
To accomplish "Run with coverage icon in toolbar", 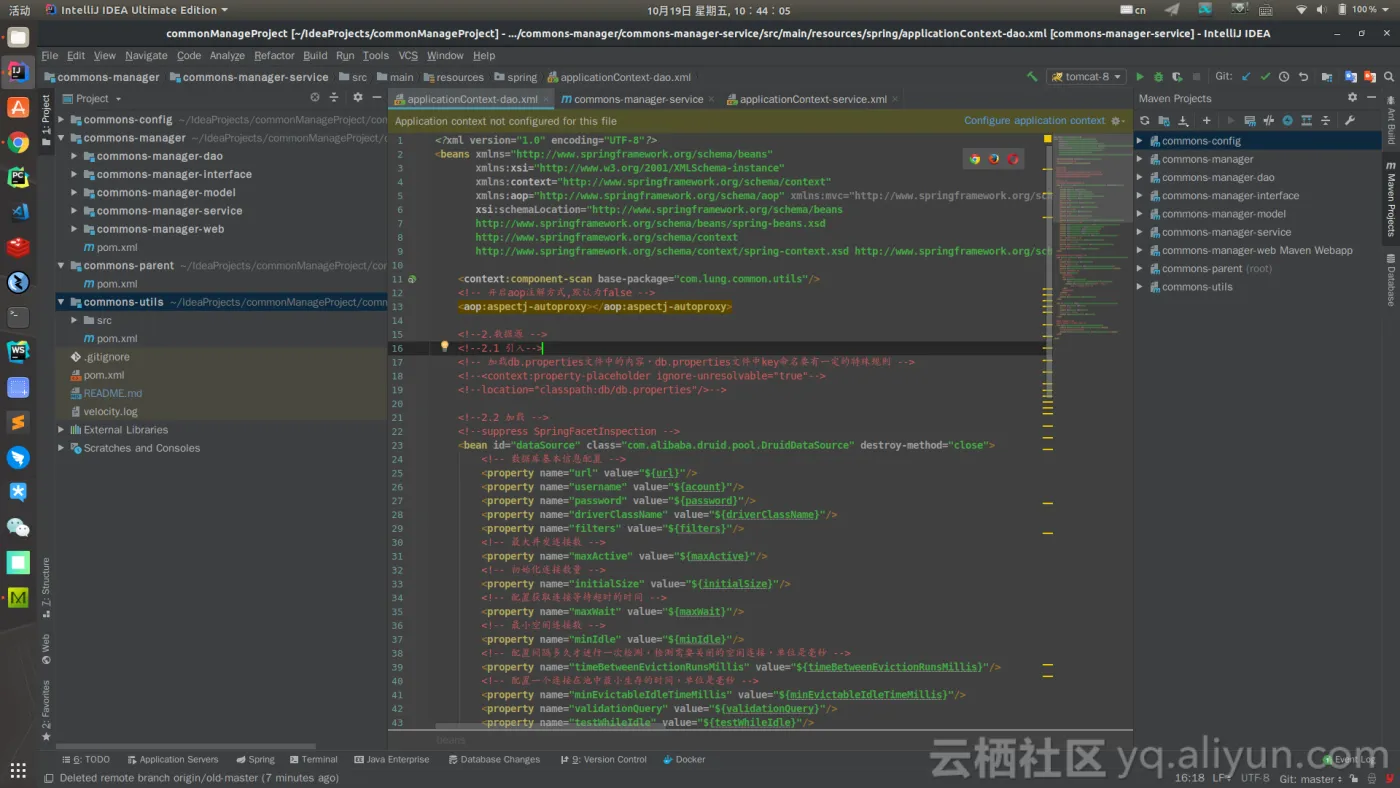I will [1177, 77].
